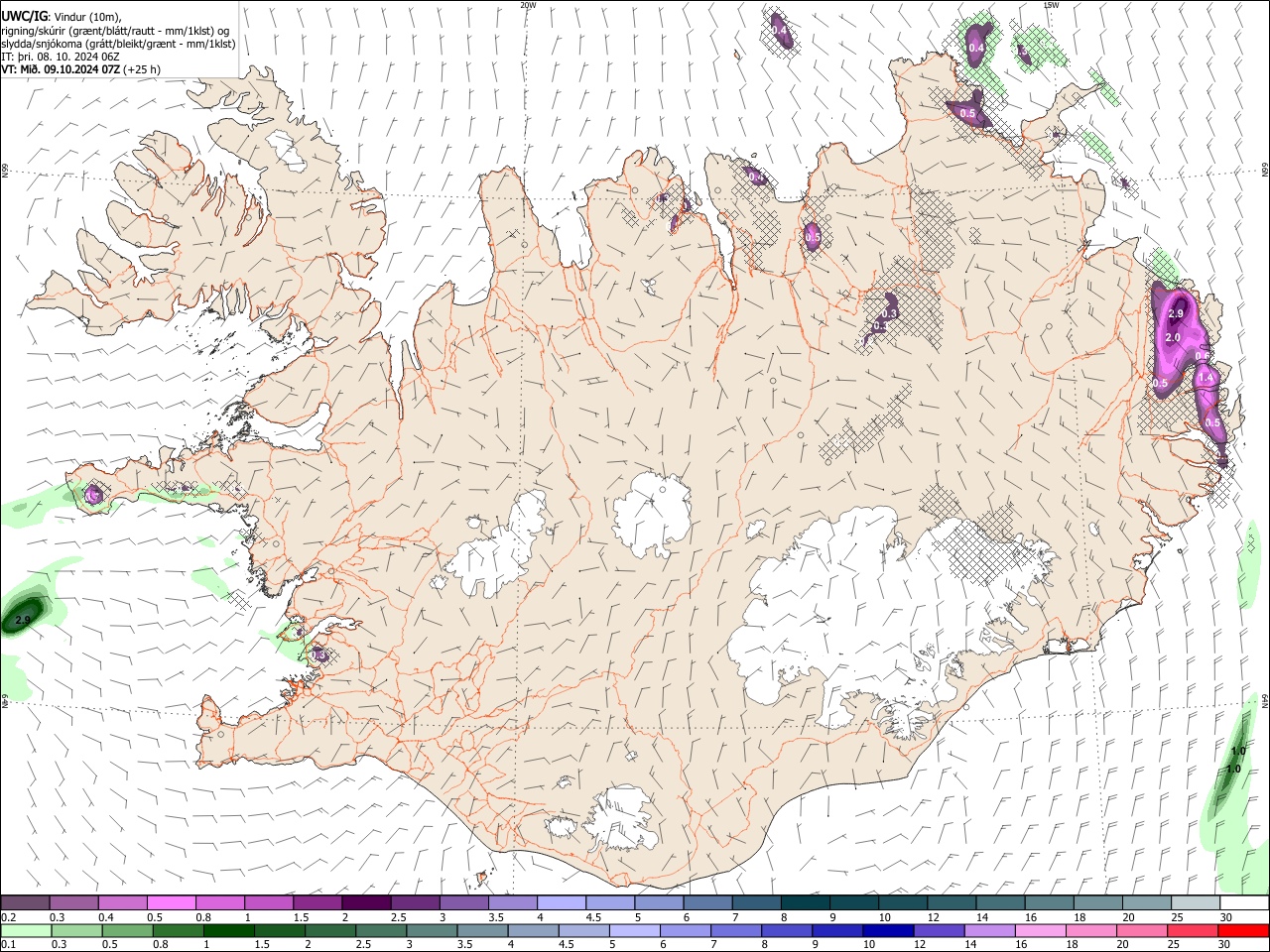Click the 'slydda/snjókoma' legend description line
Screen dimensions: 1270x952
coord(118,44)
